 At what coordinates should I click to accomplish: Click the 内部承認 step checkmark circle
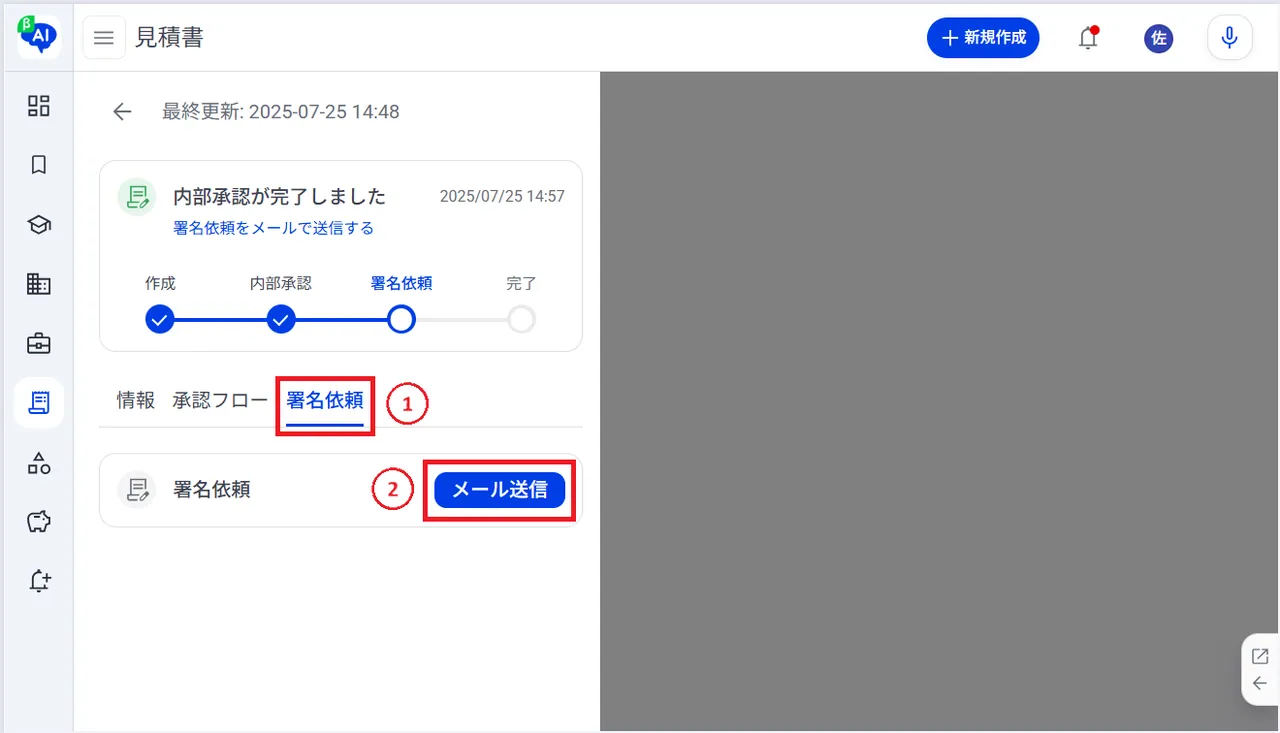point(281,320)
